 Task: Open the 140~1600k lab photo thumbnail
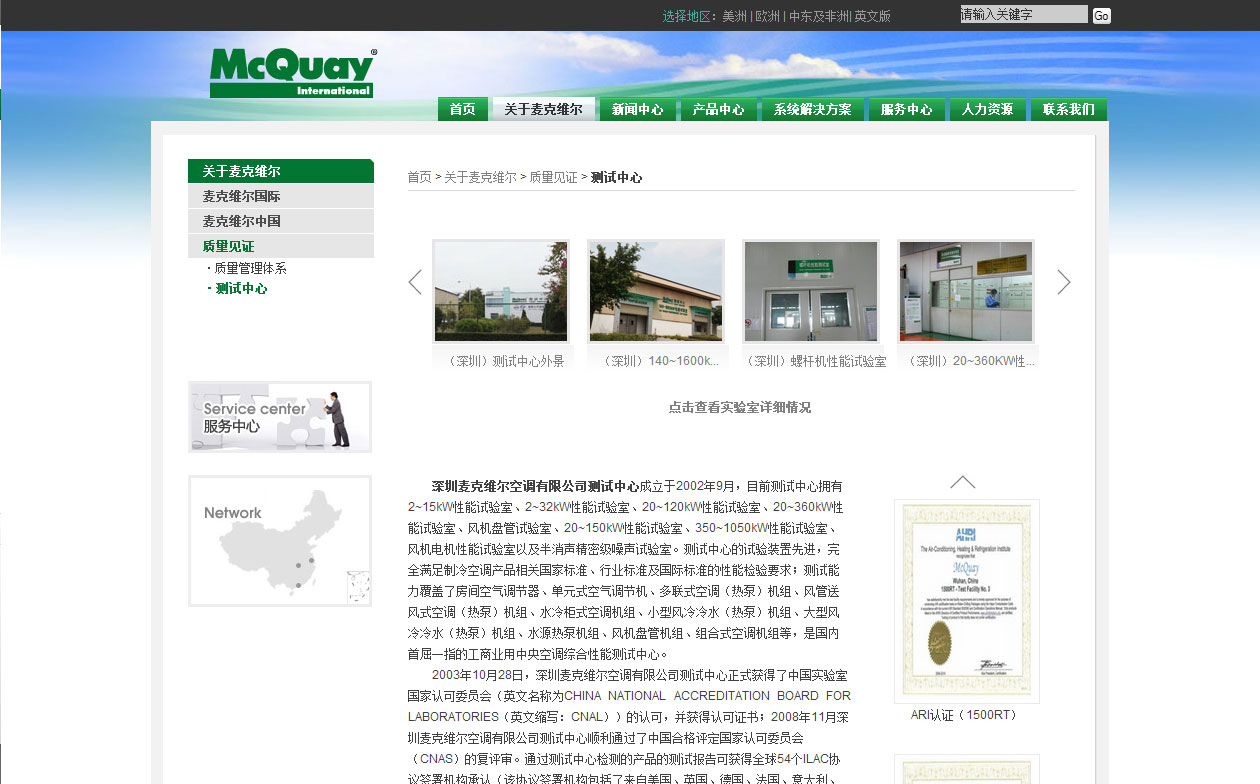656,291
